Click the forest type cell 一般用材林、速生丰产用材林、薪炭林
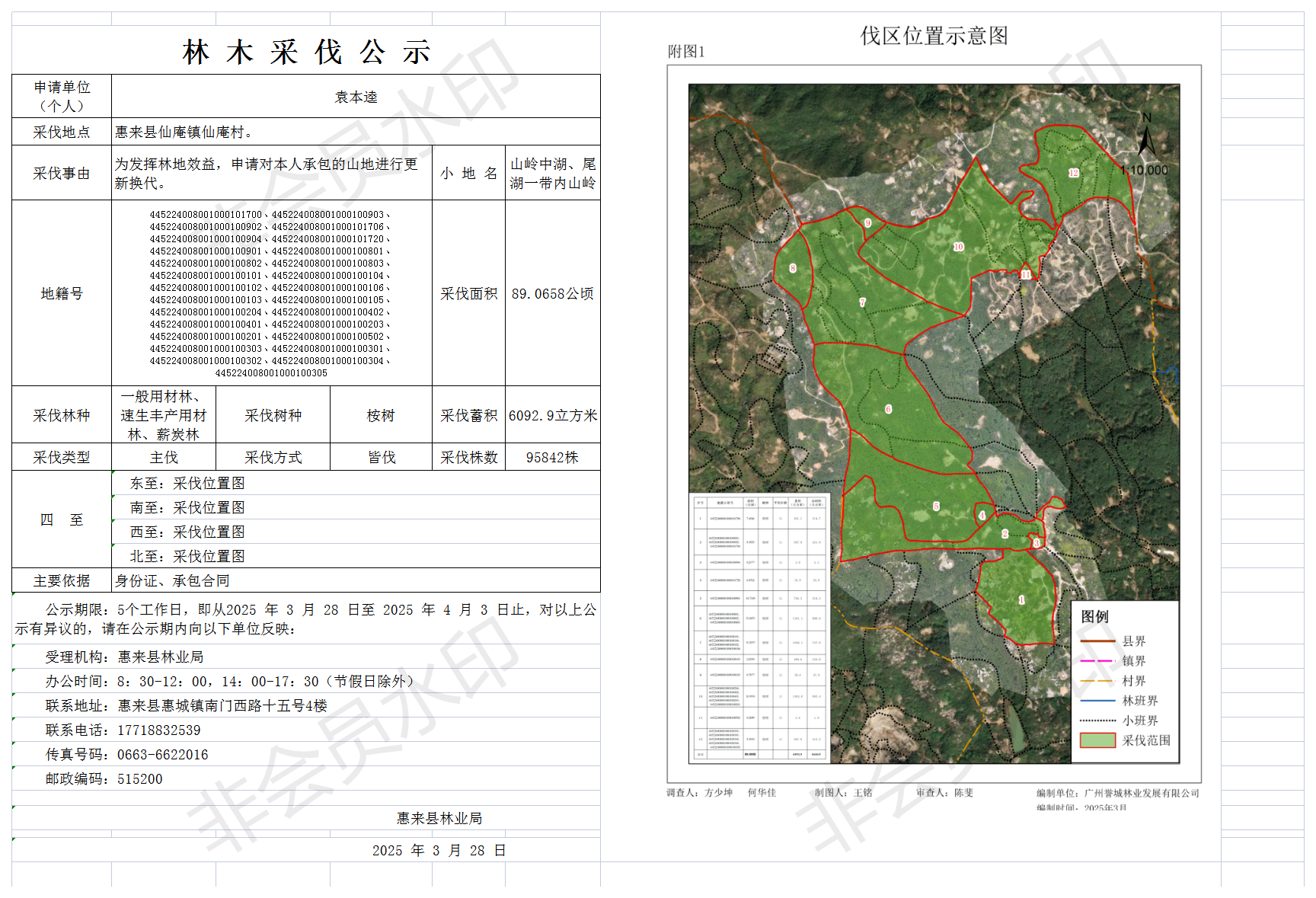Image resolution: width=1316 pixels, height=898 pixels. 164,415
